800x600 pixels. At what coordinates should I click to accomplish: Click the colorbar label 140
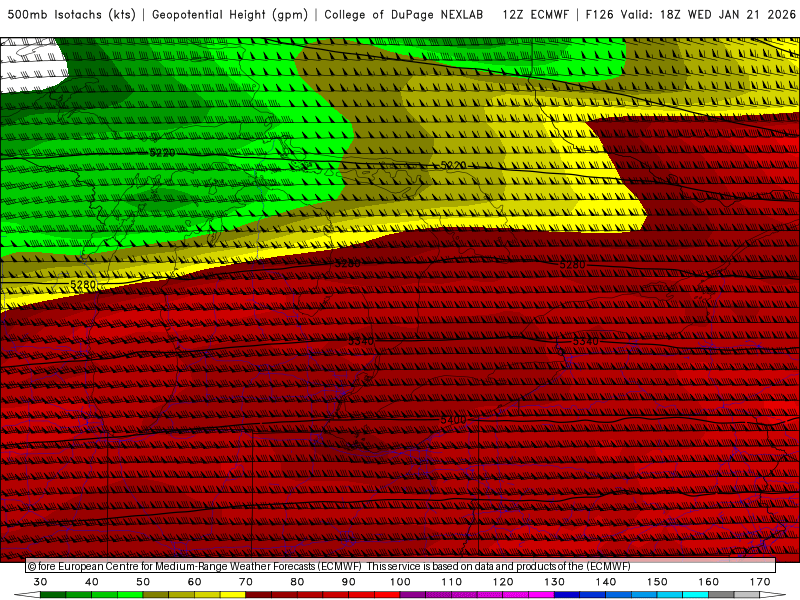pyautogui.click(x=606, y=582)
